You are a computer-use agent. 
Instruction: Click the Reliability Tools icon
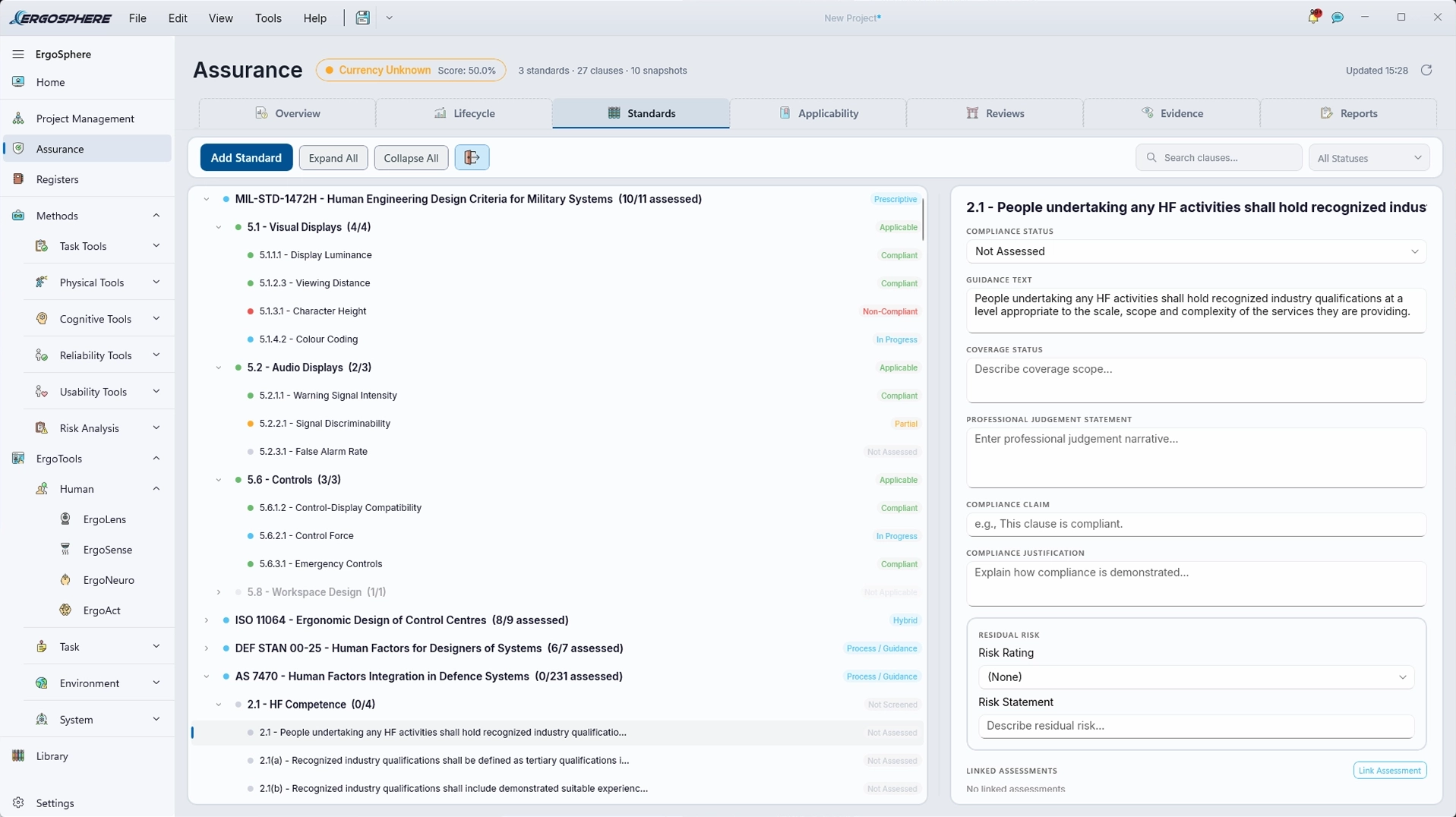coord(42,355)
